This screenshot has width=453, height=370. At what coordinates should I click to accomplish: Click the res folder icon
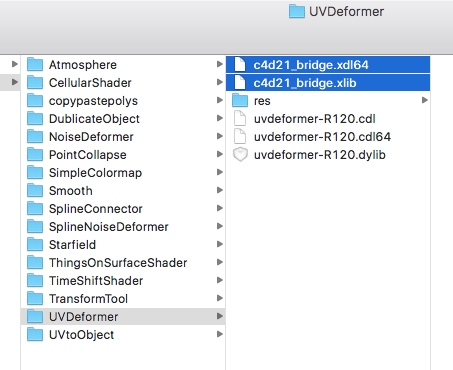tap(240, 100)
